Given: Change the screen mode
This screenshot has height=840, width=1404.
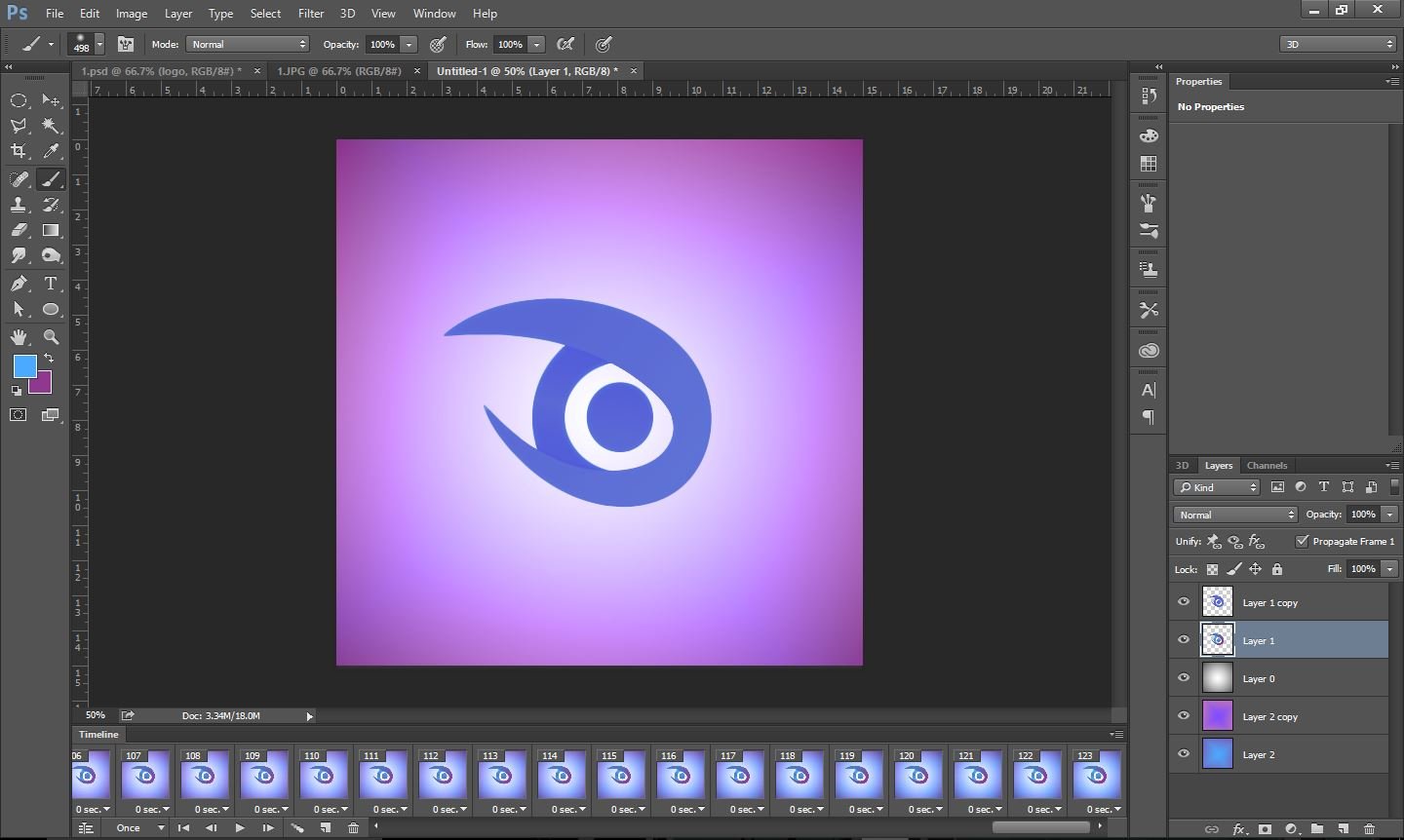Looking at the screenshot, I should (51, 415).
